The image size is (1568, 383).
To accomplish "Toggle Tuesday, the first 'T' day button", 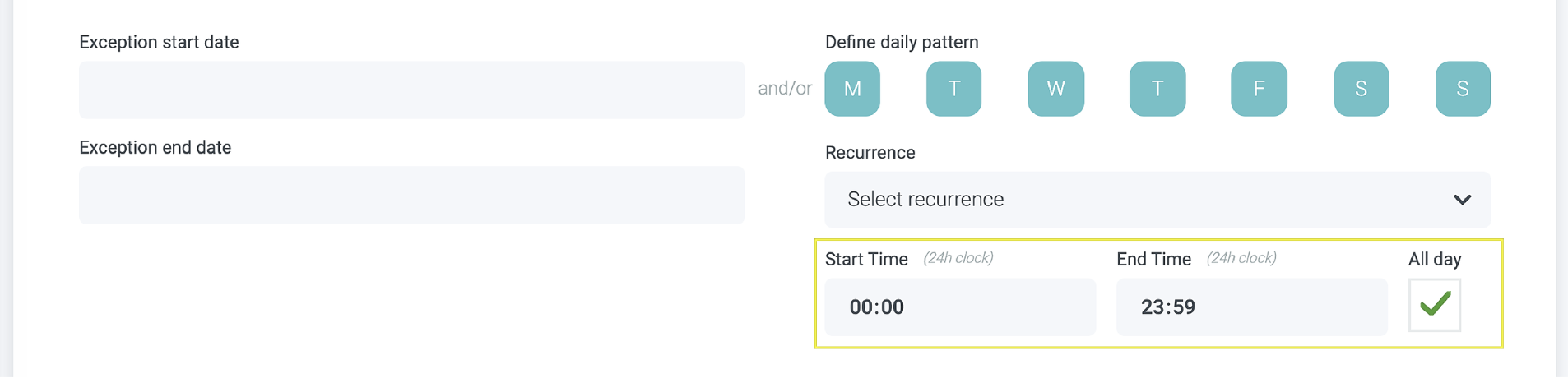I will [x=953, y=89].
